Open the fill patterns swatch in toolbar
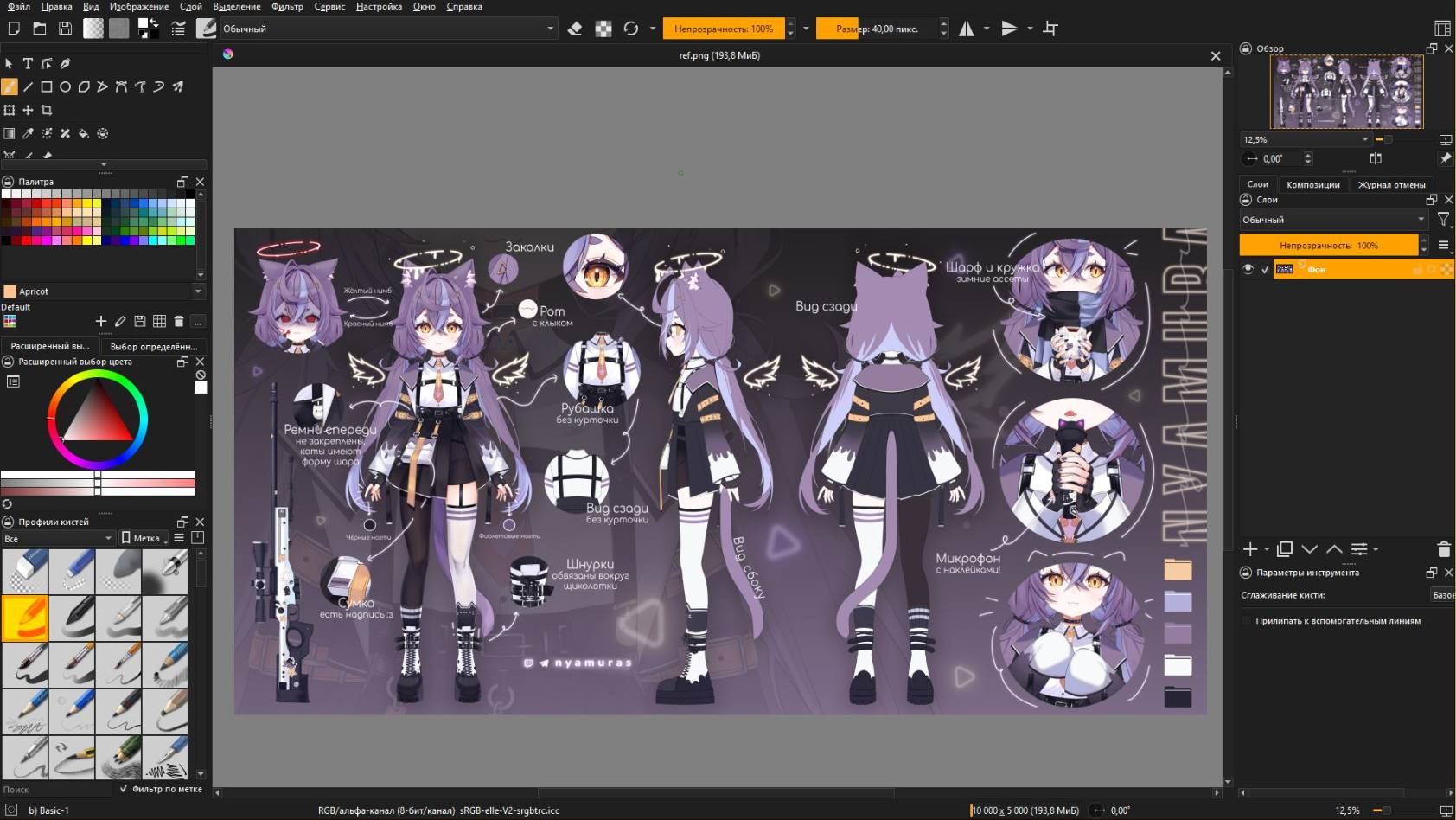Image resolution: width=1456 pixels, height=820 pixels. click(118, 29)
